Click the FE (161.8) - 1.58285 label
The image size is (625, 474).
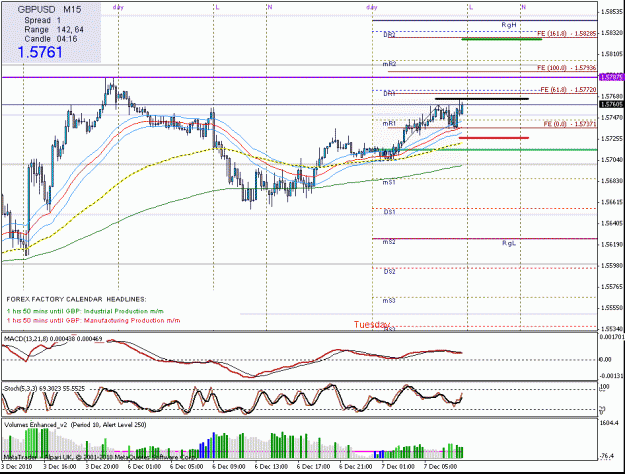coord(566,34)
